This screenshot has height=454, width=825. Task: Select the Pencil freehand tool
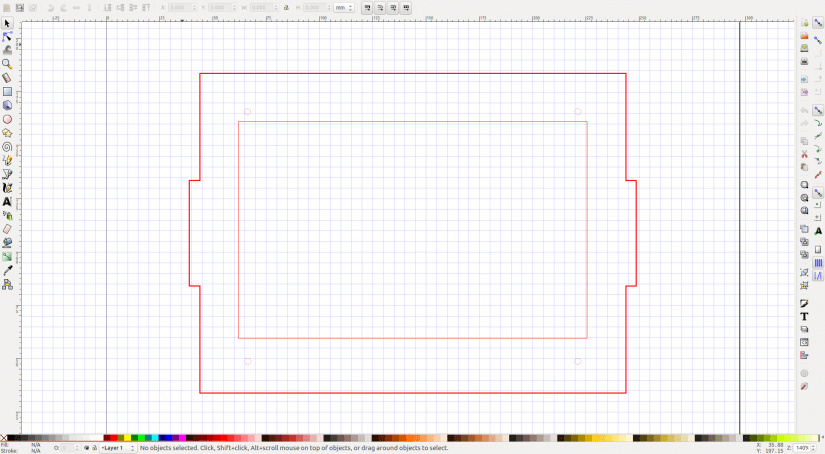pyautogui.click(x=7, y=160)
